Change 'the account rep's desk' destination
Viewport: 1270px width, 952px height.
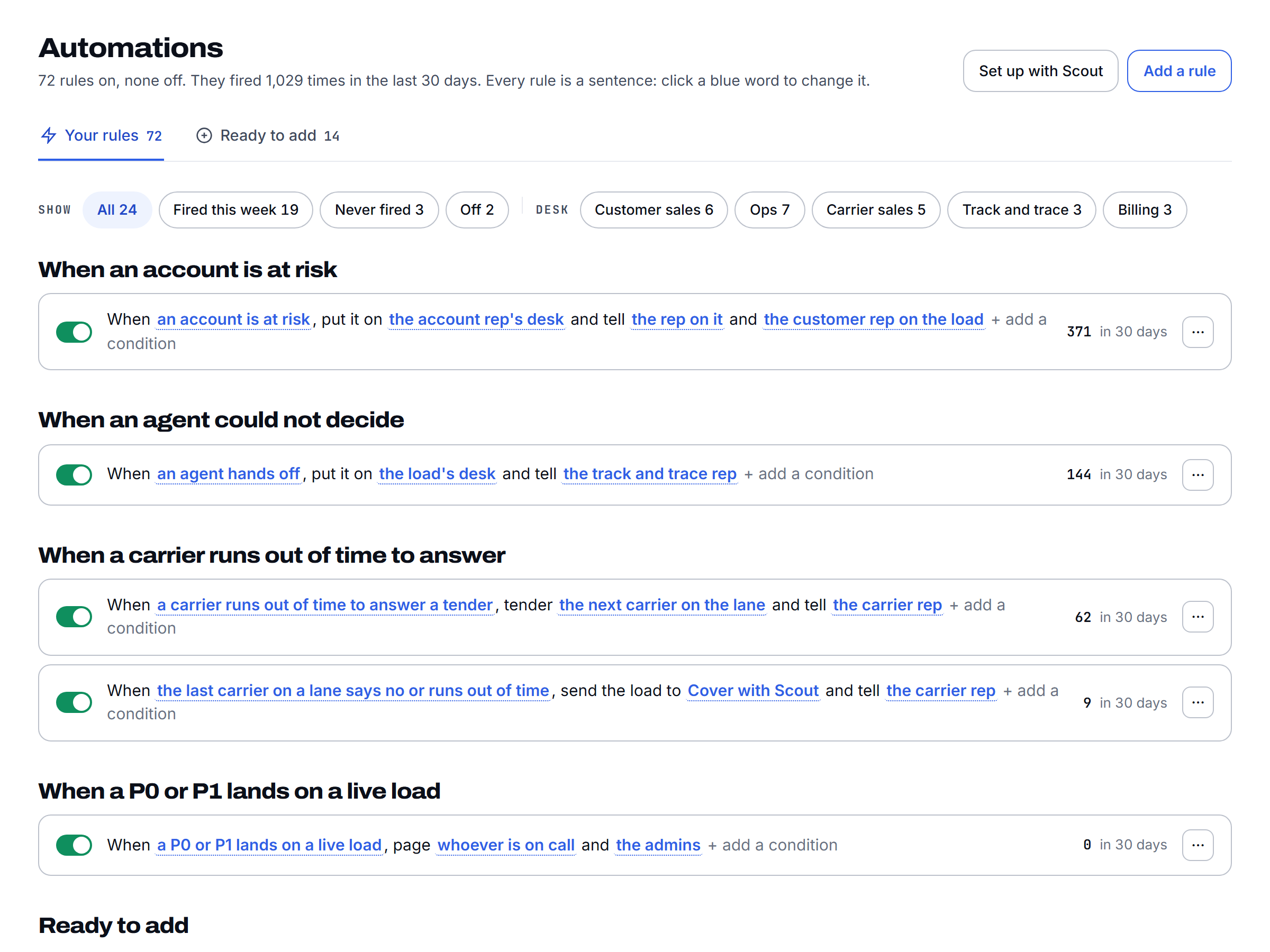tap(476, 319)
